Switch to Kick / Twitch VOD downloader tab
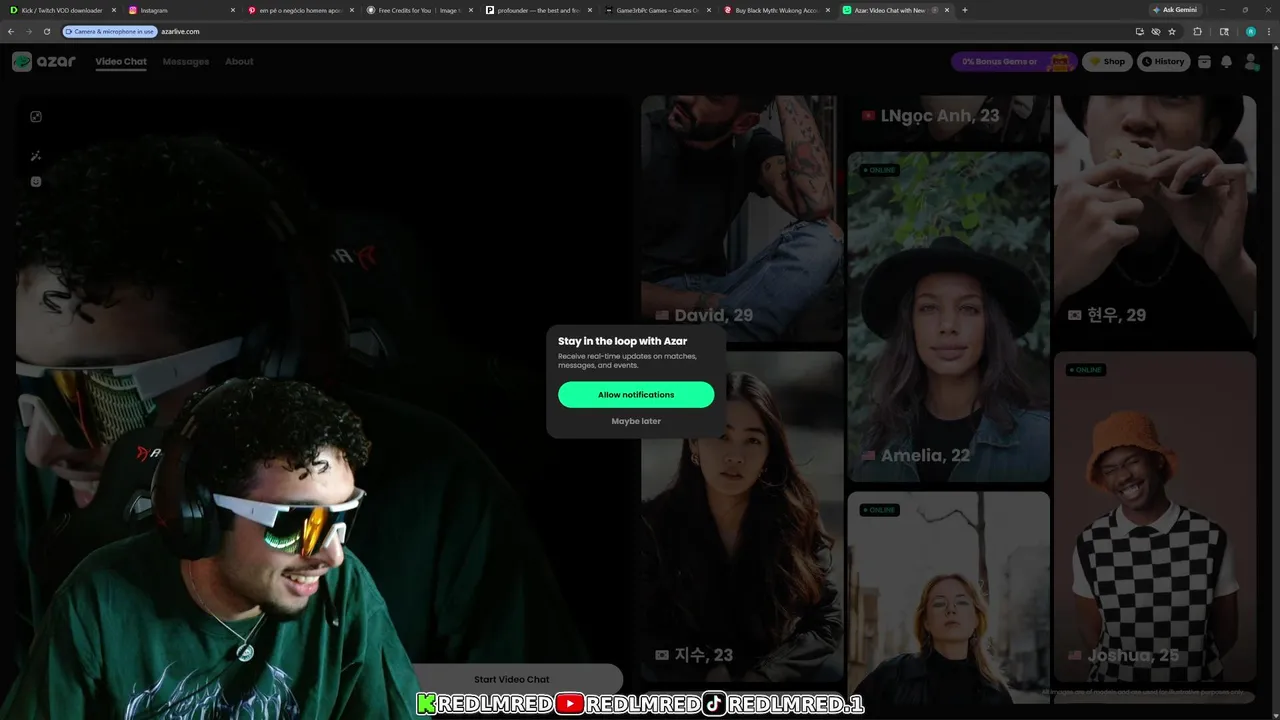Image resolution: width=1280 pixels, height=720 pixels. click(62, 10)
